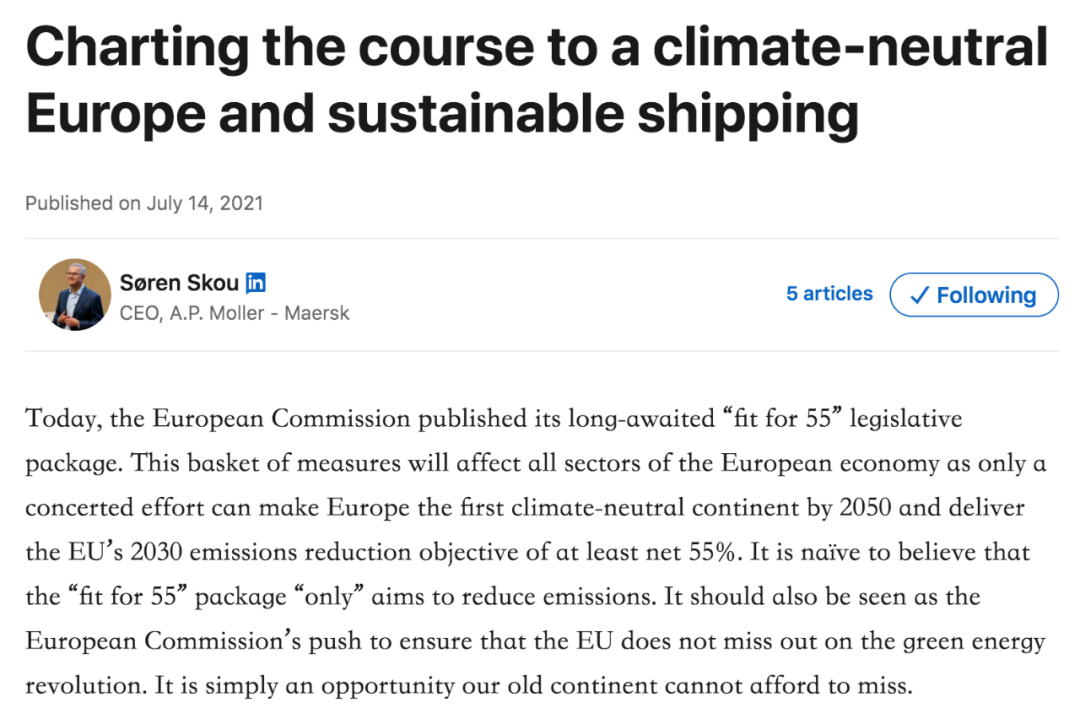1080x724 pixels.
Task: Open the "5 articles" link
Action: pyautogui.click(x=829, y=294)
